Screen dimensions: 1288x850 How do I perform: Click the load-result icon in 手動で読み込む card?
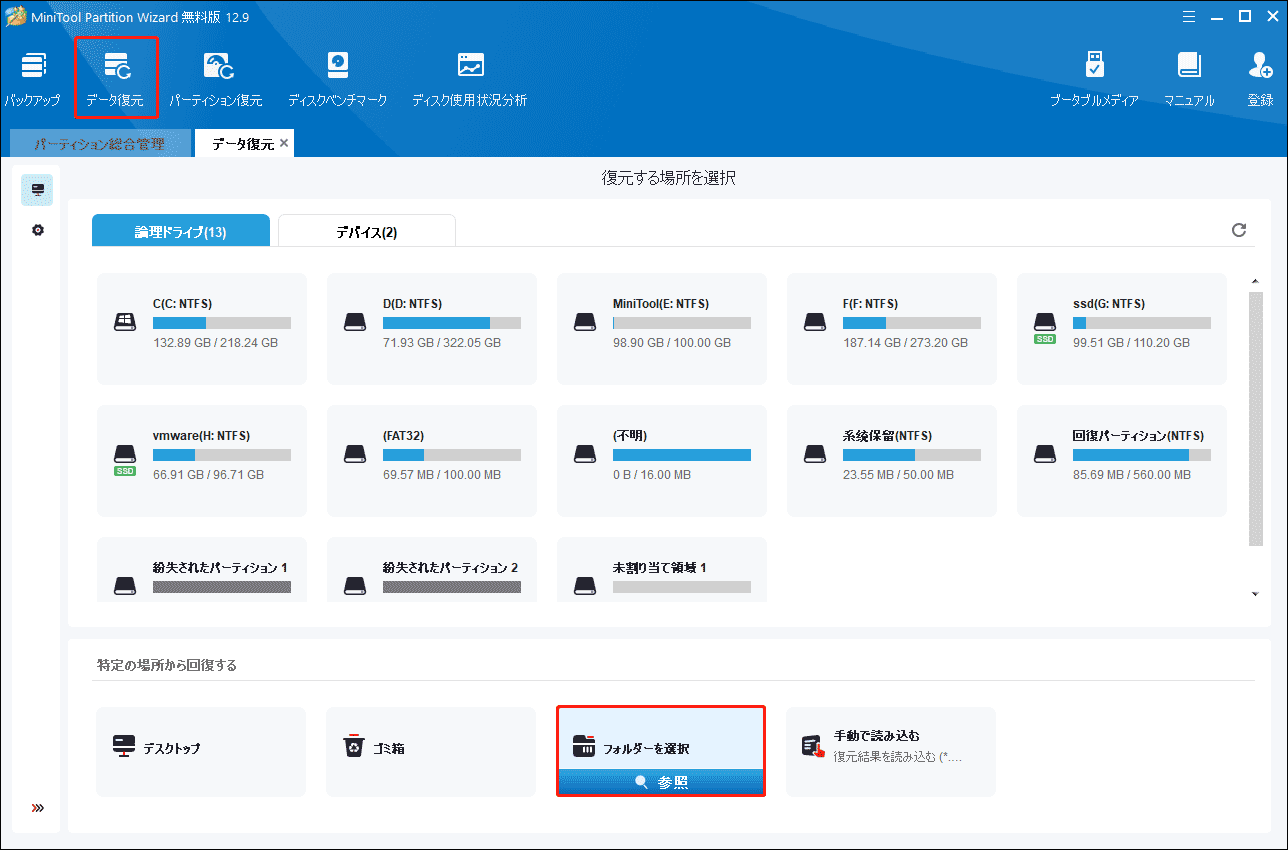click(x=813, y=747)
